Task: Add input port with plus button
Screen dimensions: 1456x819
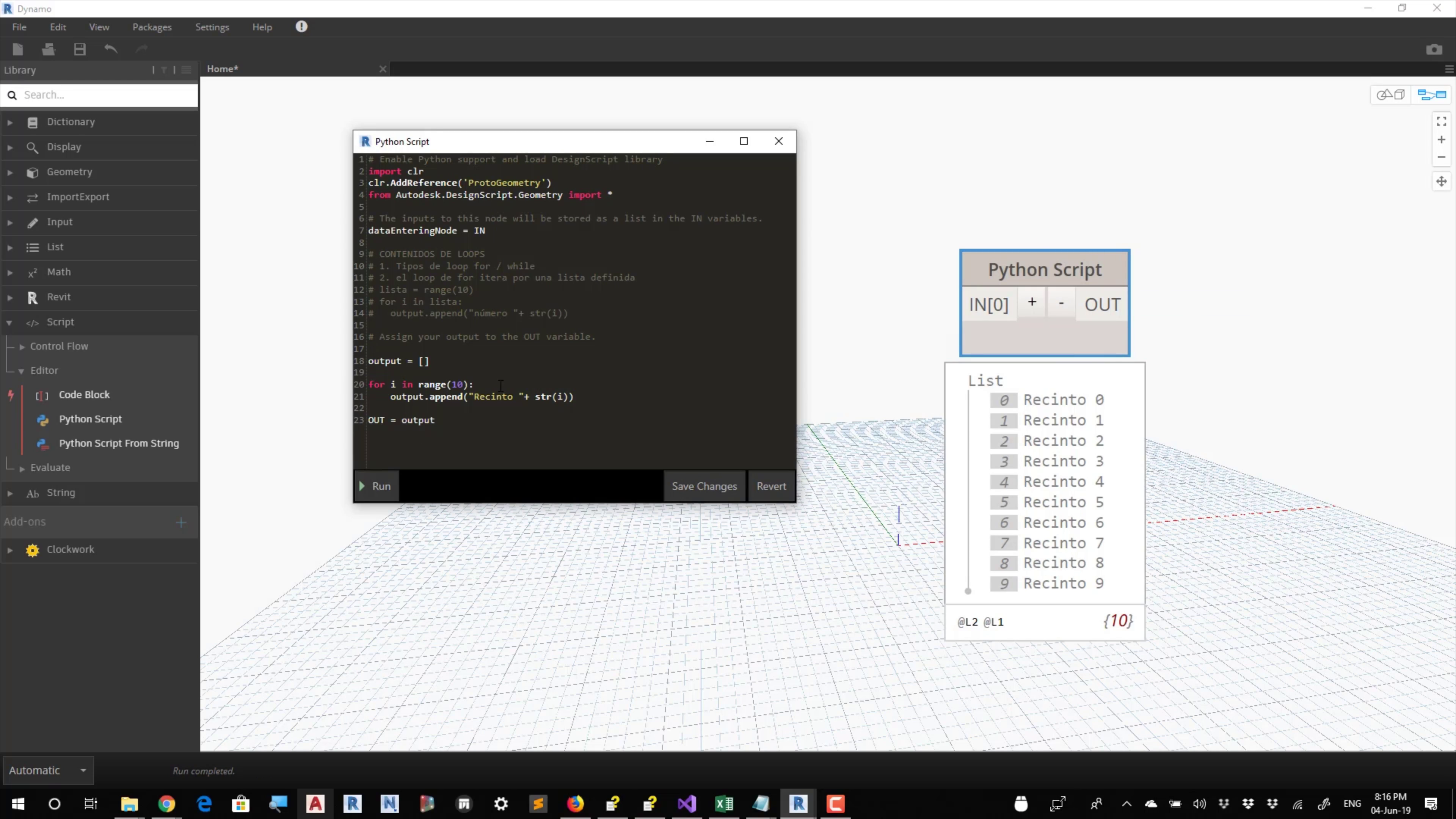Action: point(1031,303)
